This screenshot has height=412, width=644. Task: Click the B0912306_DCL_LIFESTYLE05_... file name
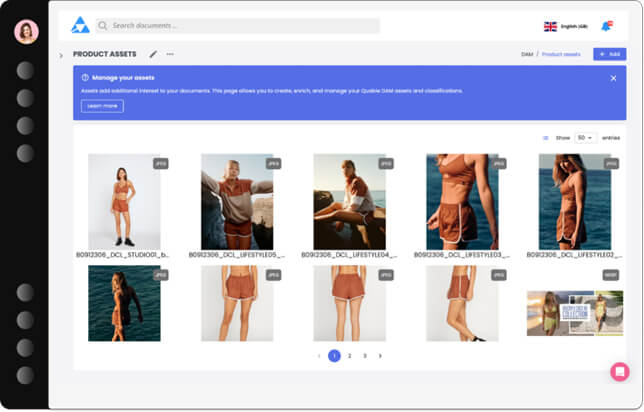237,255
